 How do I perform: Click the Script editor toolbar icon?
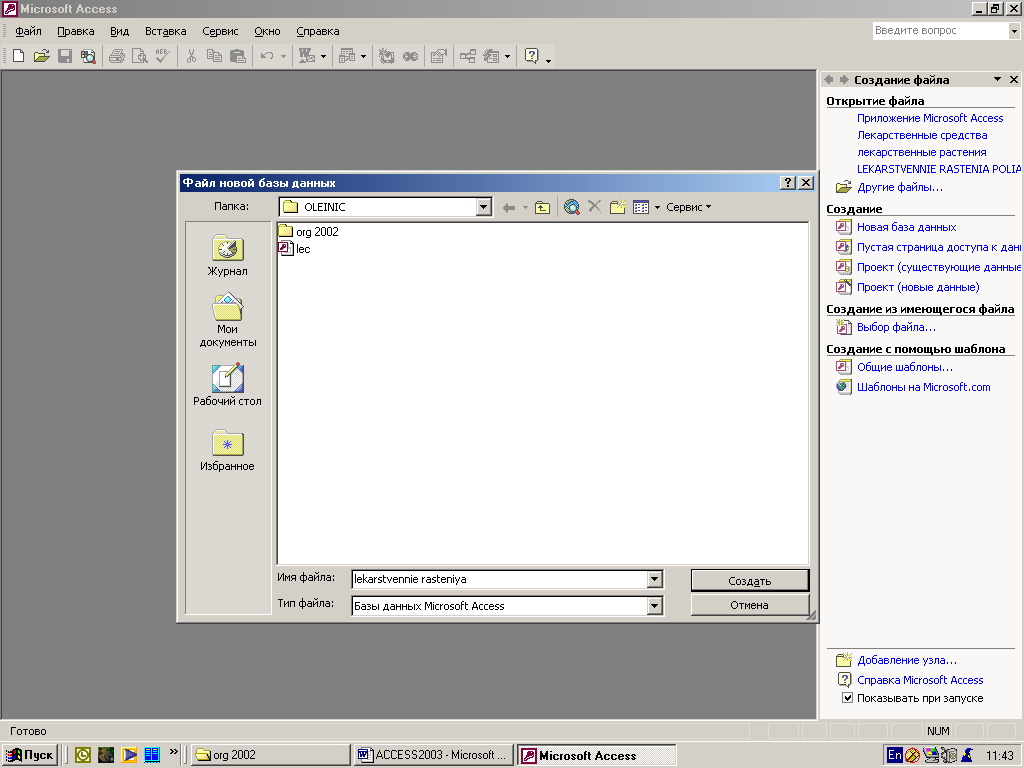click(x=410, y=56)
